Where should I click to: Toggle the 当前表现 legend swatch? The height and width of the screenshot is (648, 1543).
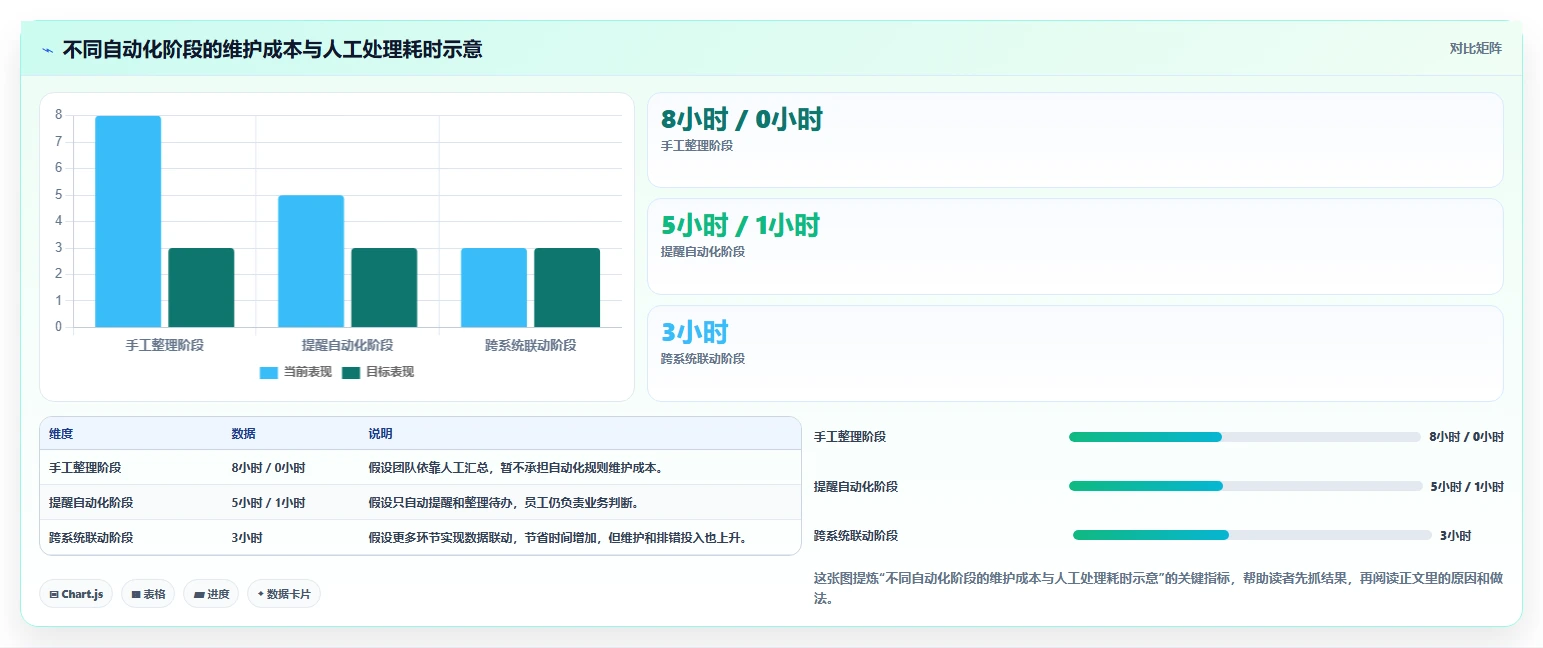269,372
